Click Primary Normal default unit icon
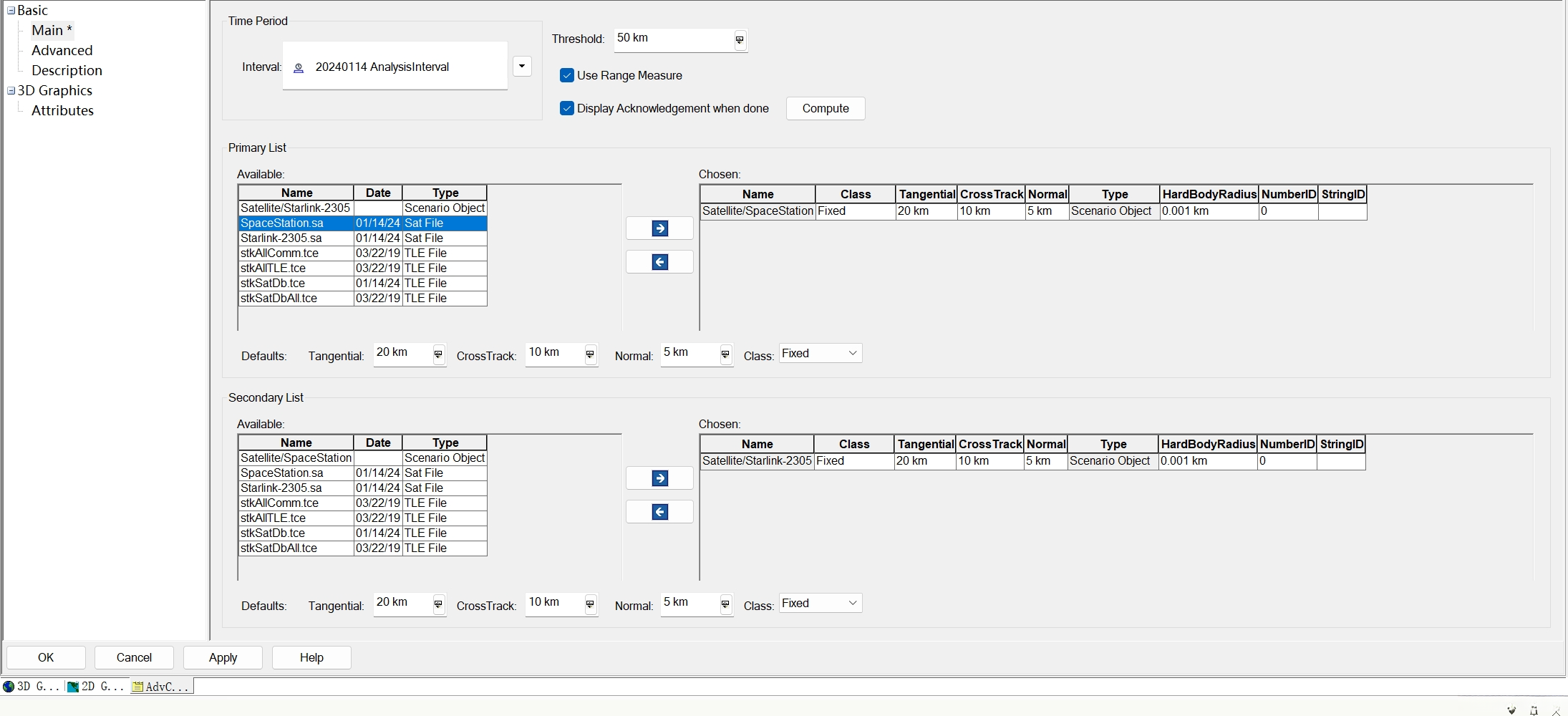1568x716 pixels. [725, 354]
